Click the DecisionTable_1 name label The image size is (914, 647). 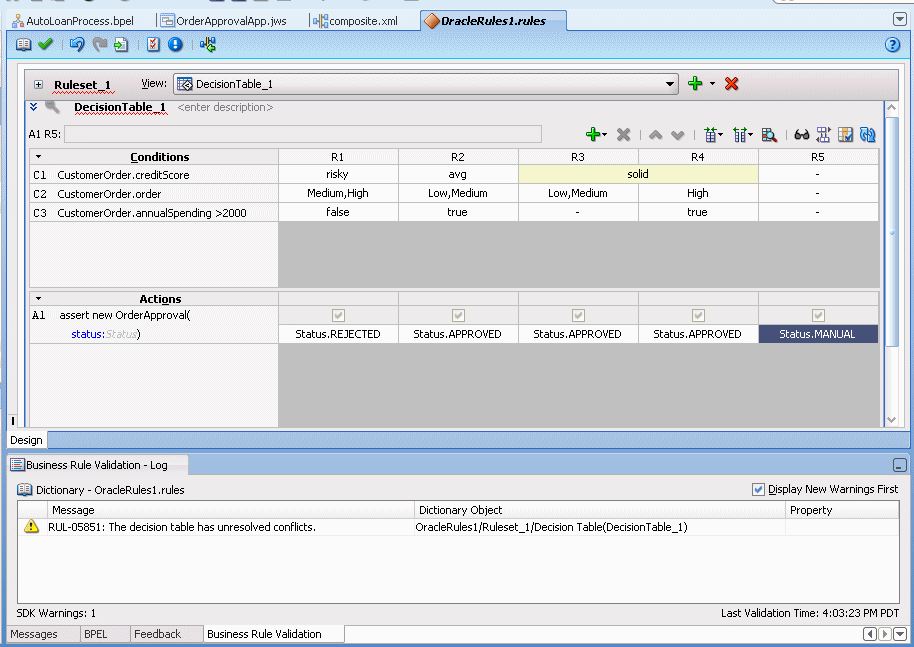pos(120,107)
